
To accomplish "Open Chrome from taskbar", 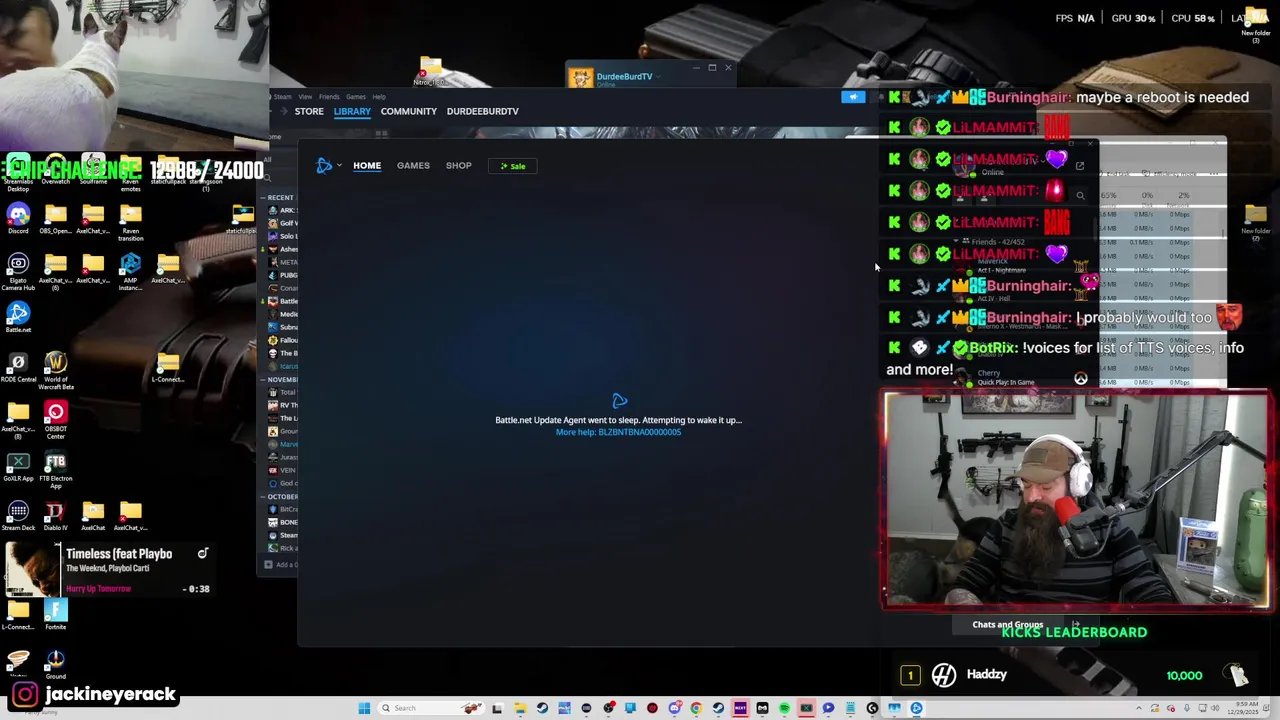I will pos(696,708).
